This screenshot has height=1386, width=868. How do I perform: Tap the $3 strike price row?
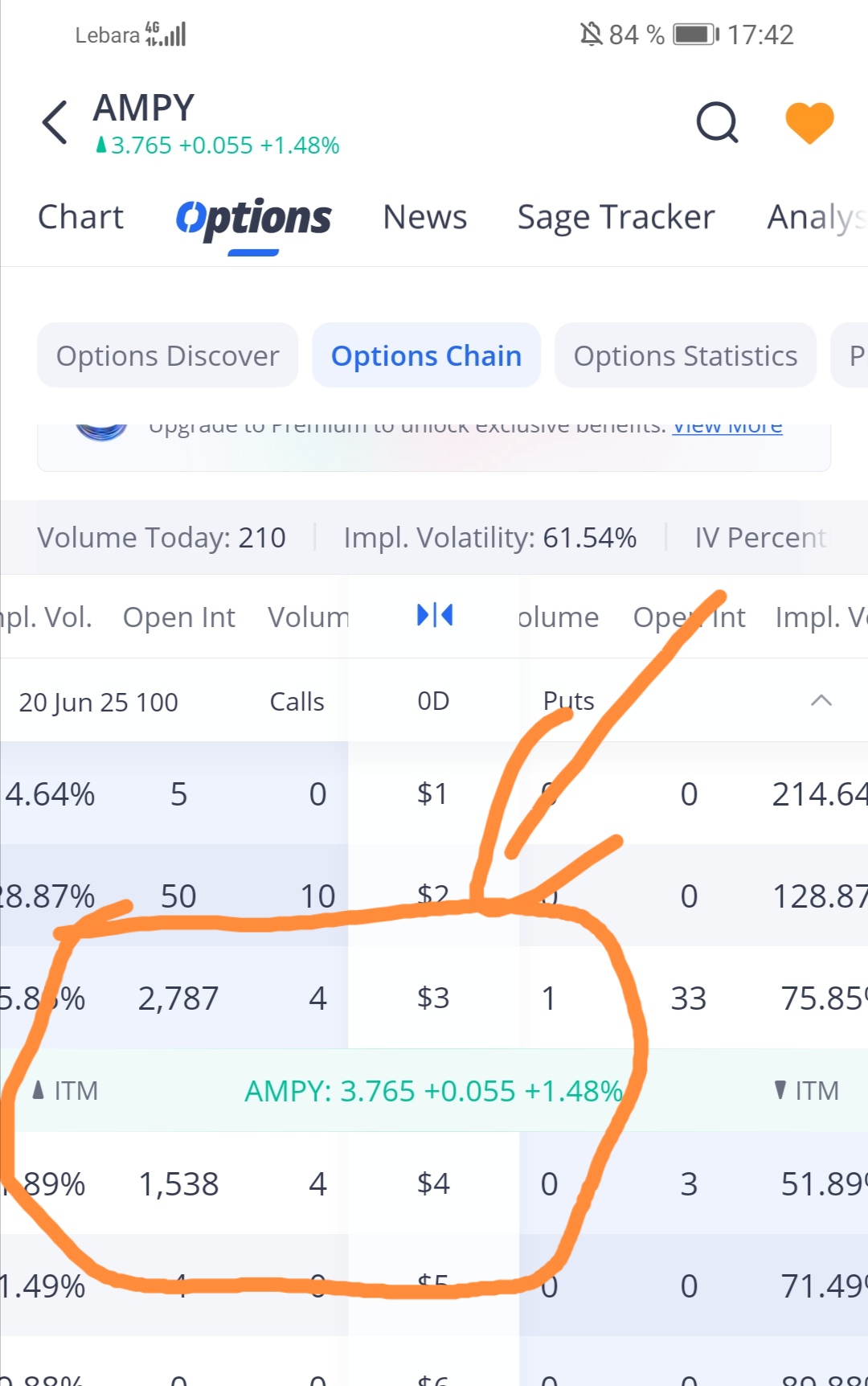433,998
